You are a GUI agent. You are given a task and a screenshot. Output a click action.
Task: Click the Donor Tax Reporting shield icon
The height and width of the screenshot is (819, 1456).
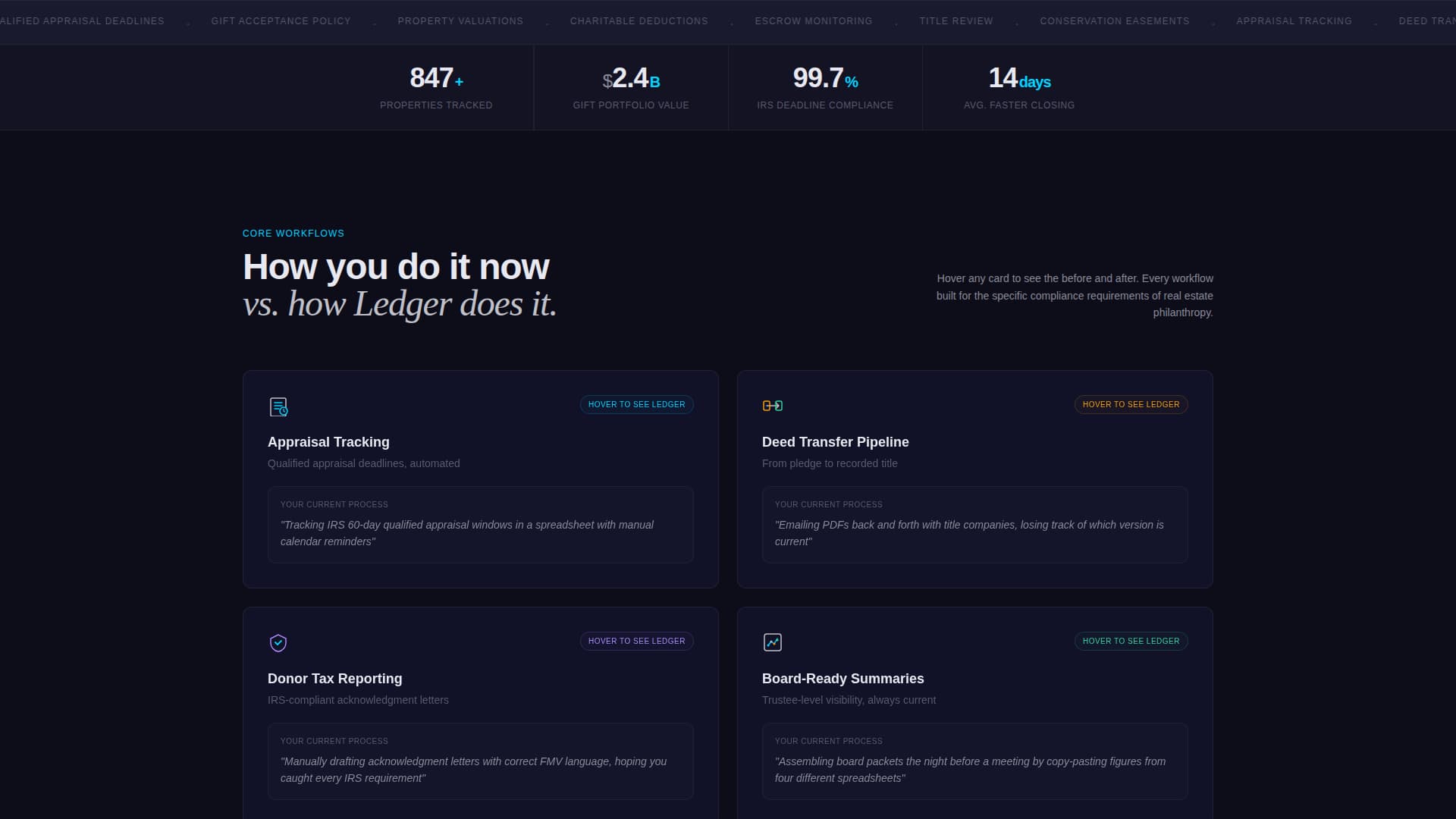pos(278,643)
